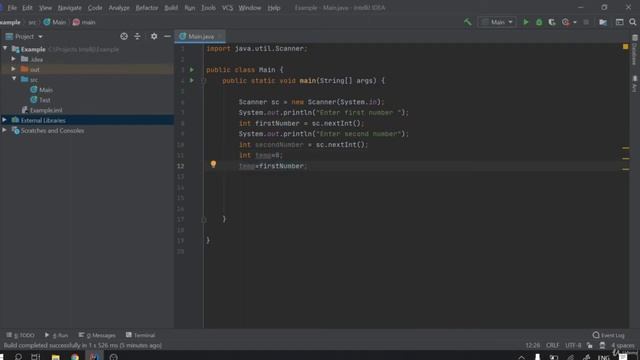Image resolution: width=640 pixels, height=360 pixels.
Task: Open the Run tool window
Action: [x=56, y=335]
